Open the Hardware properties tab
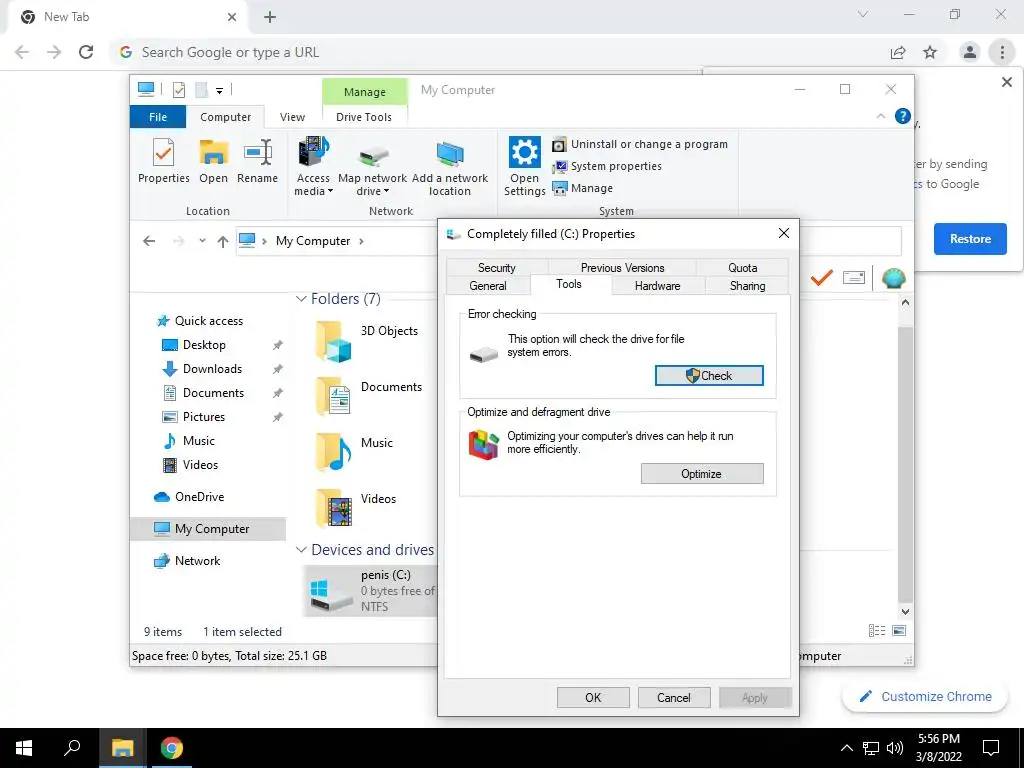The image size is (1024, 768). pyautogui.click(x=658, y=286)
